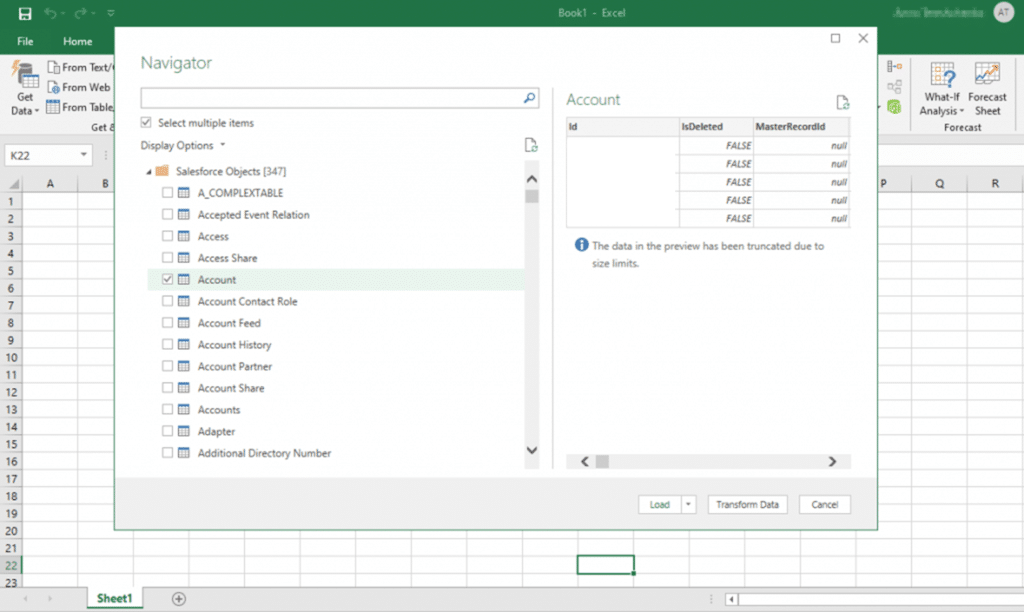
Task: Select column Q header
Action: (x=939, y=184)
